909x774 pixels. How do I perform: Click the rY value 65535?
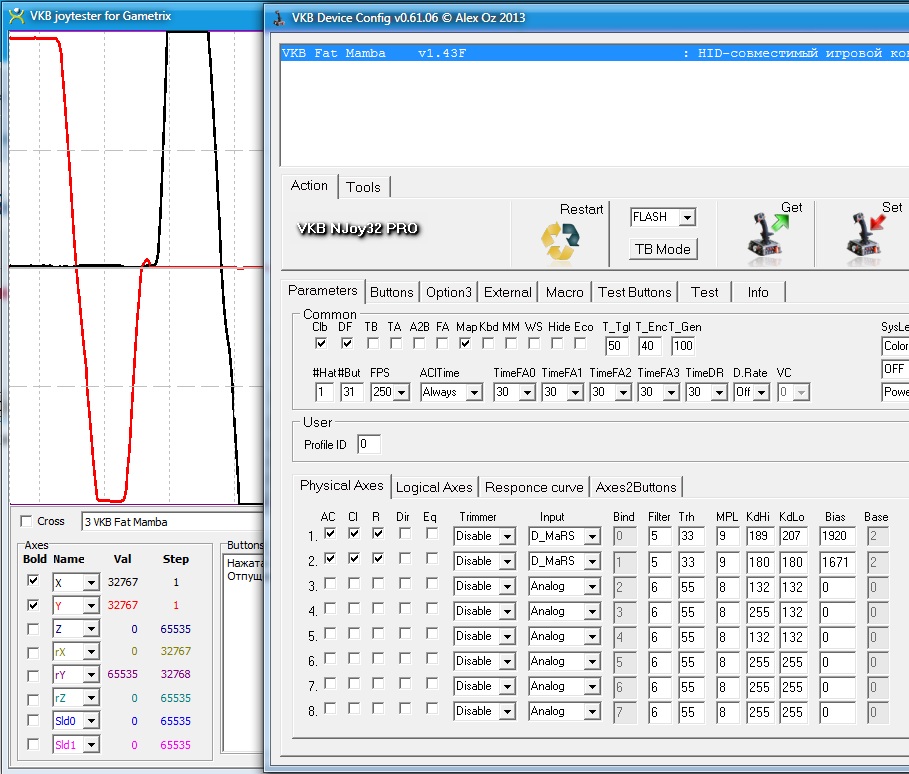pos(122,674)
